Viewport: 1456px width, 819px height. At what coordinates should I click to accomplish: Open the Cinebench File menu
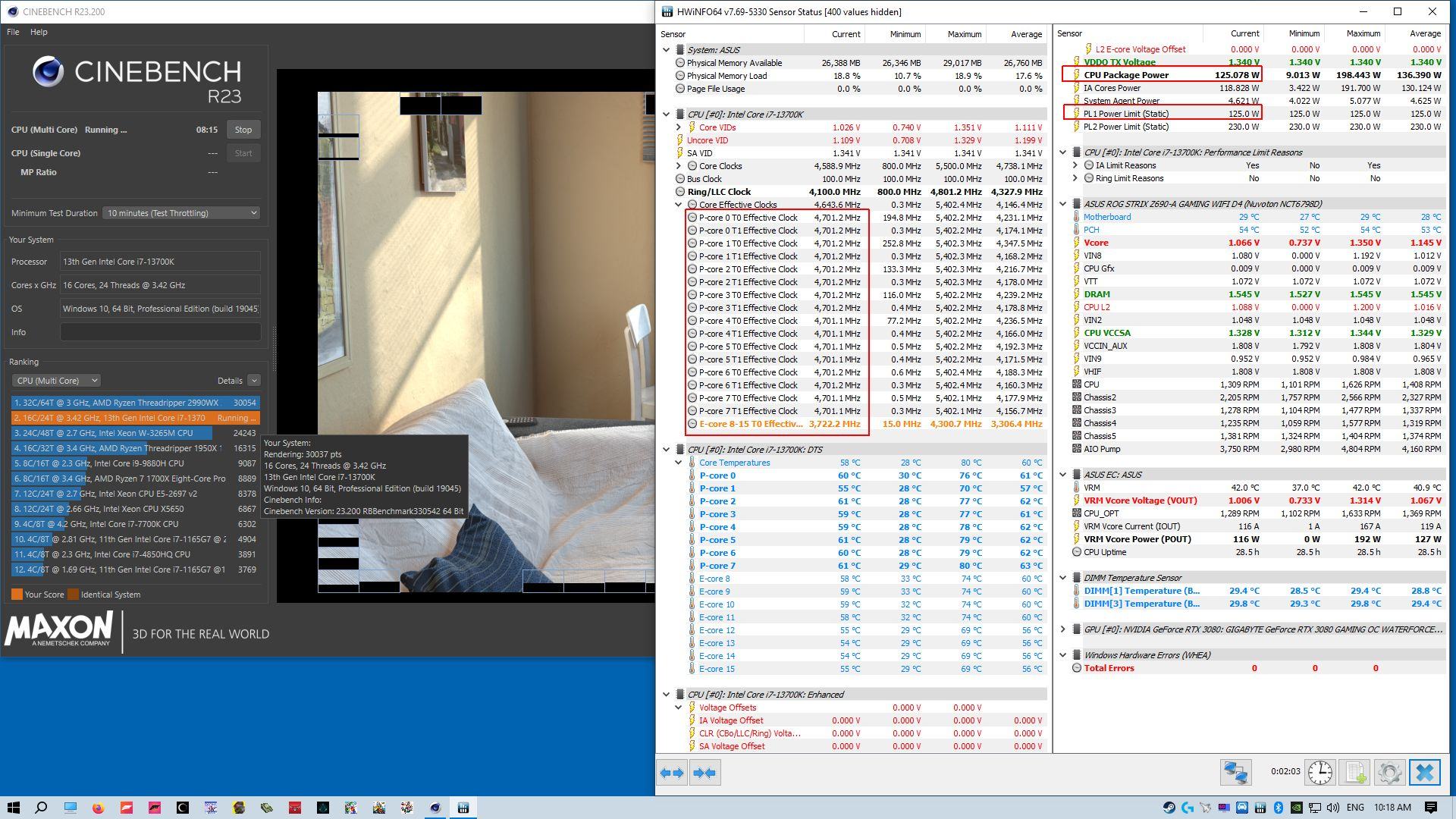click(13, 32)
